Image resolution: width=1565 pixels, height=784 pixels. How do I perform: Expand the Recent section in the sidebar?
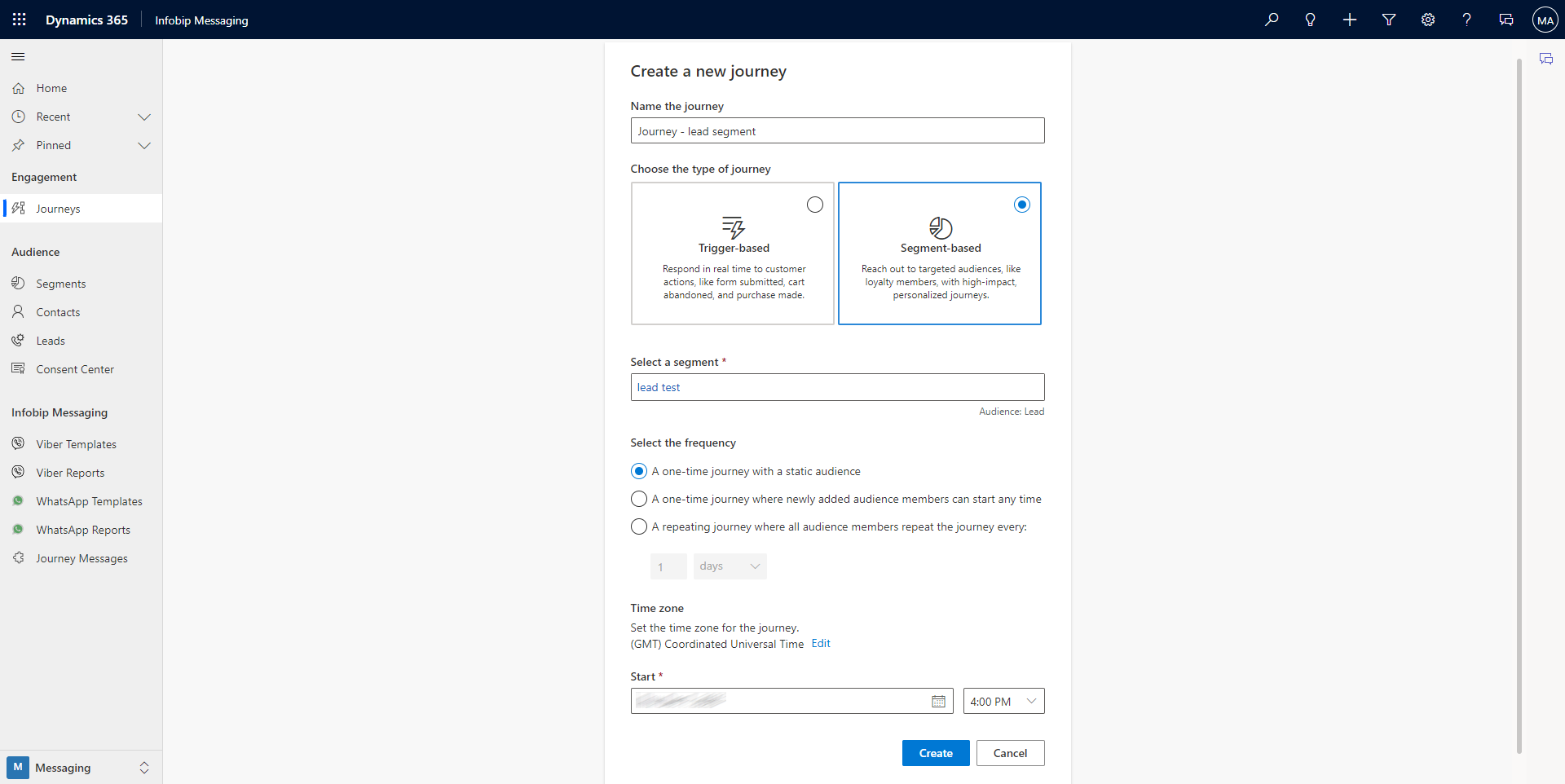click(144, 117)
